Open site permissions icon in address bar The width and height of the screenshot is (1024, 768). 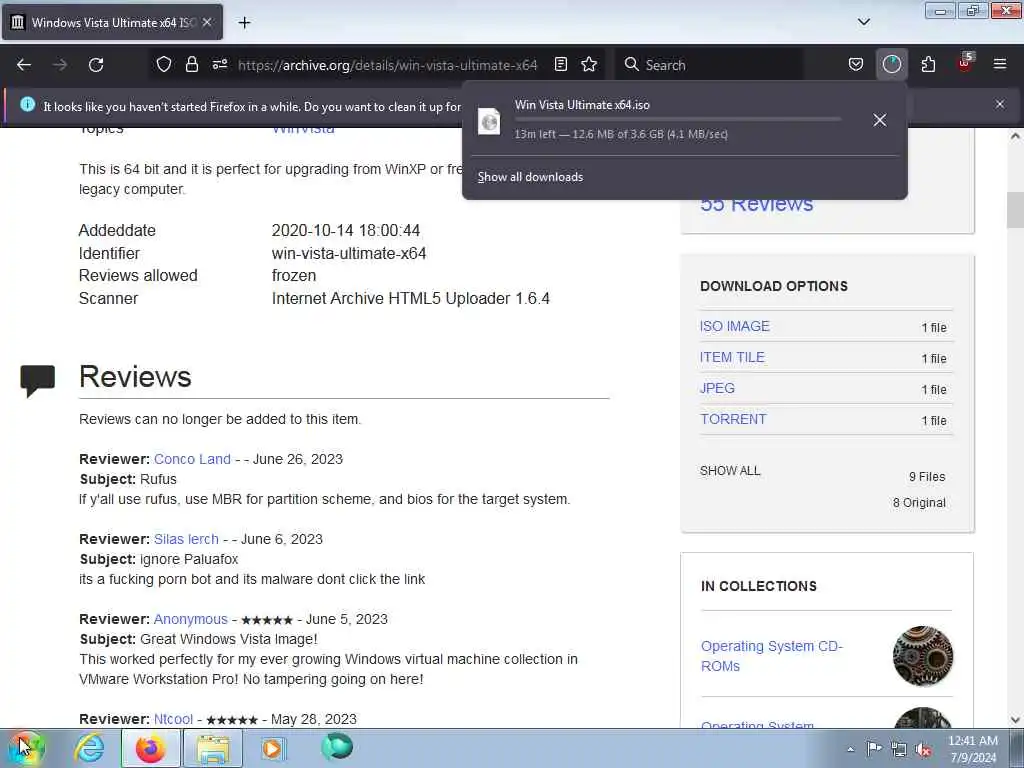coord(219,65)
